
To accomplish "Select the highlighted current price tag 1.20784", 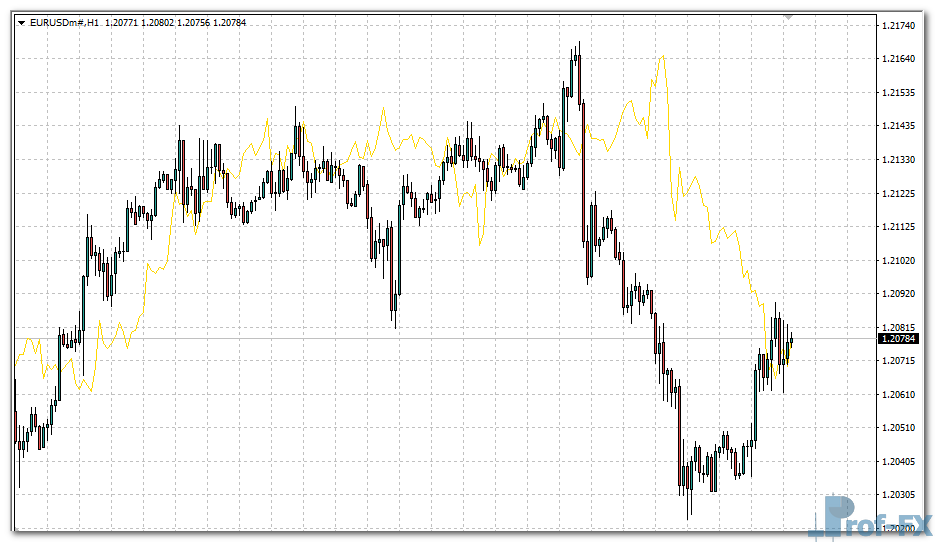I will click(899, 339).
